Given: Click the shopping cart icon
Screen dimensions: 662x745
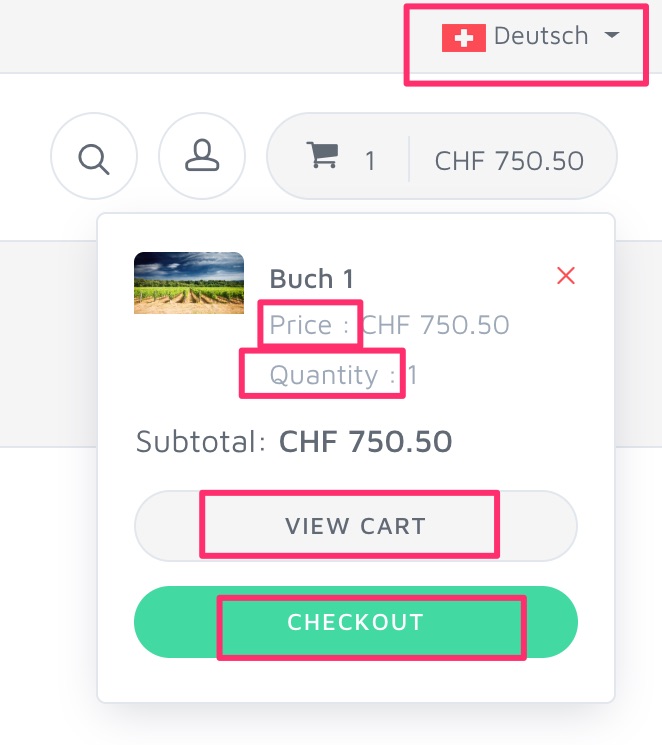Looking at the screenshot, I should click(x=323, y=155).
